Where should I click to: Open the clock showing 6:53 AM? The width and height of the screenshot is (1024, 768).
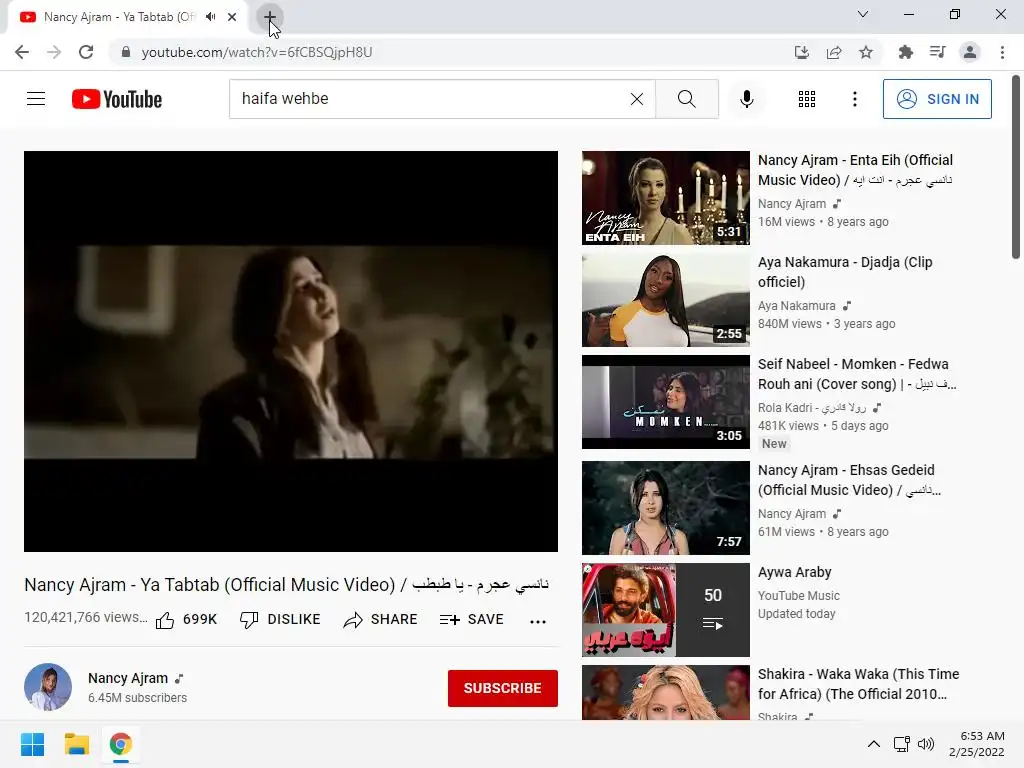click(x=976, y=744)
